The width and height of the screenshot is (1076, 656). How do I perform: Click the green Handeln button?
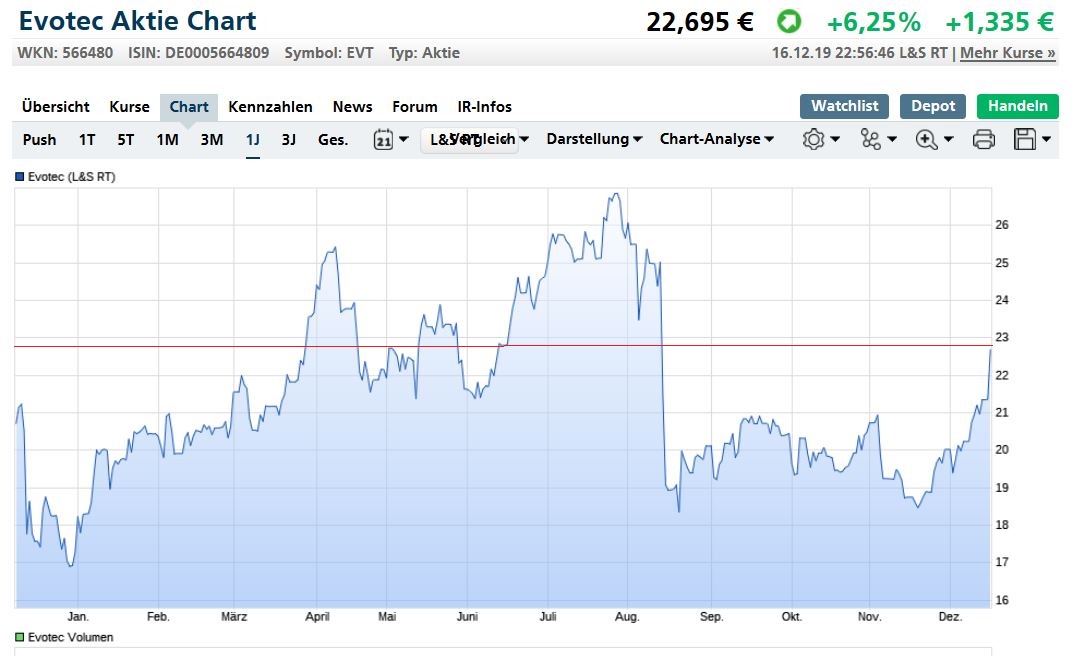coord(1017,106)
